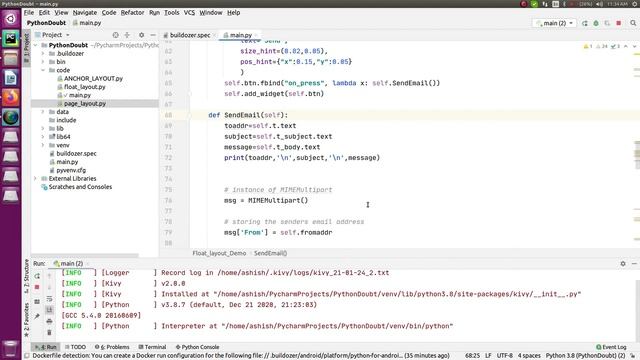Click the pin tab icon in Run panel
Image resolution: width=640 pixels, height=360 pixels.
[x=37, y=316]
